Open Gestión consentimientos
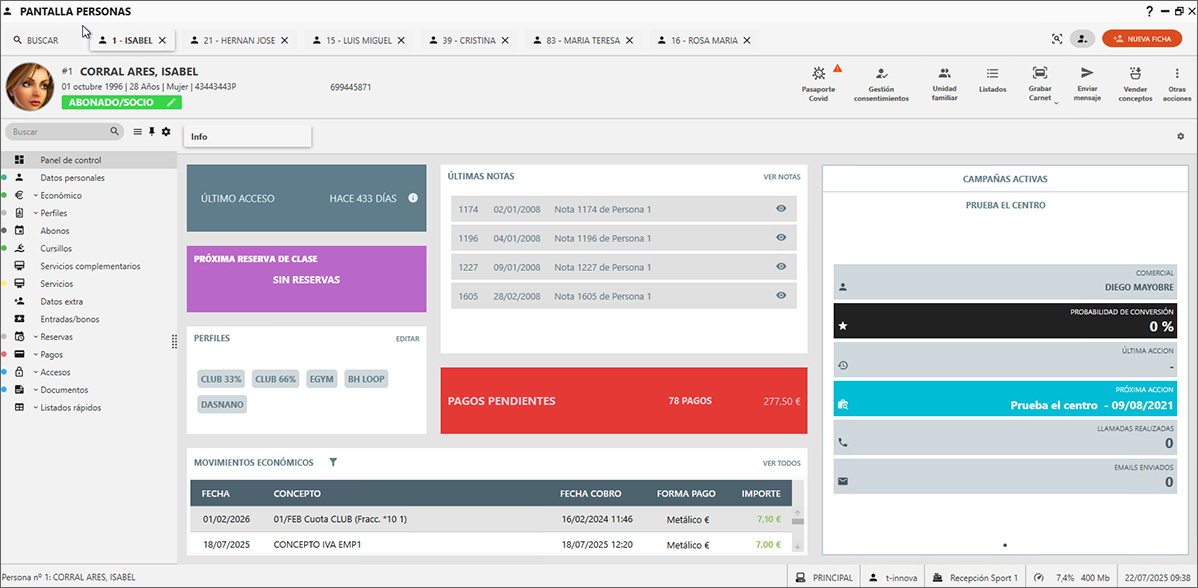Image resolution: width=1198 pixels, height=588 pixels. coord(881,74)
